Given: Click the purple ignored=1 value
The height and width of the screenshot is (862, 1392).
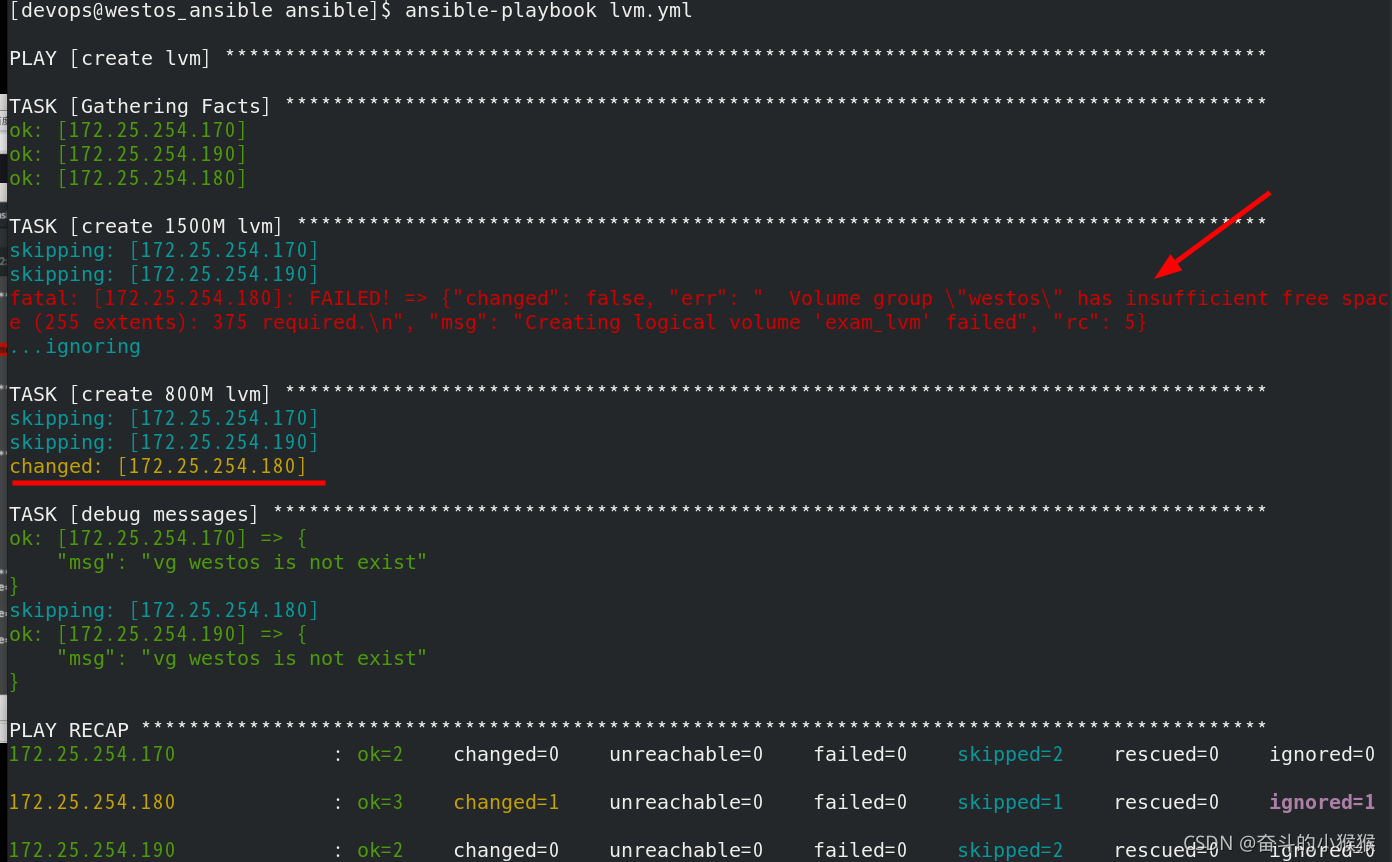Looking at the screenshot, I should [x=1322, y=803].
